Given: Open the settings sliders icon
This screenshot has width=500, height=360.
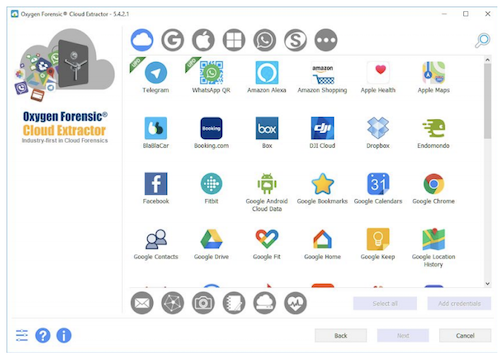Looking at the screenshot, I should coord(22,335).
